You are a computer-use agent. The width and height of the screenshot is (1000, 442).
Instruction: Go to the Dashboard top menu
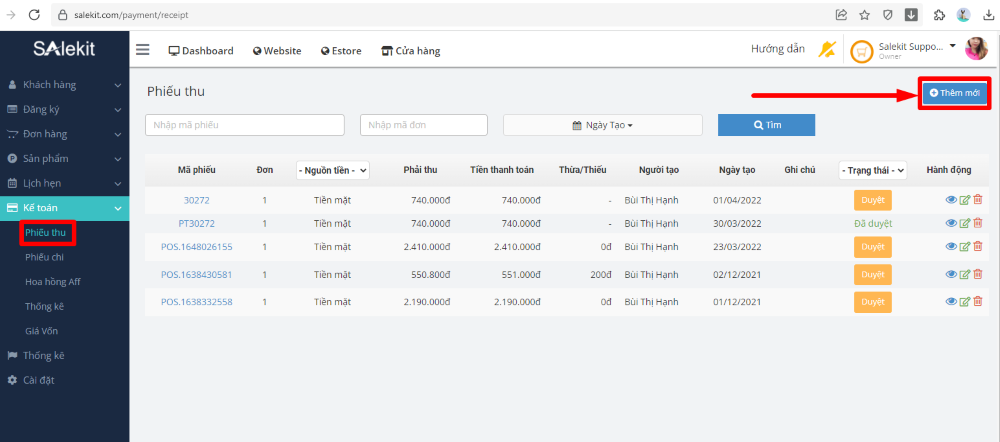pos(200,51)
